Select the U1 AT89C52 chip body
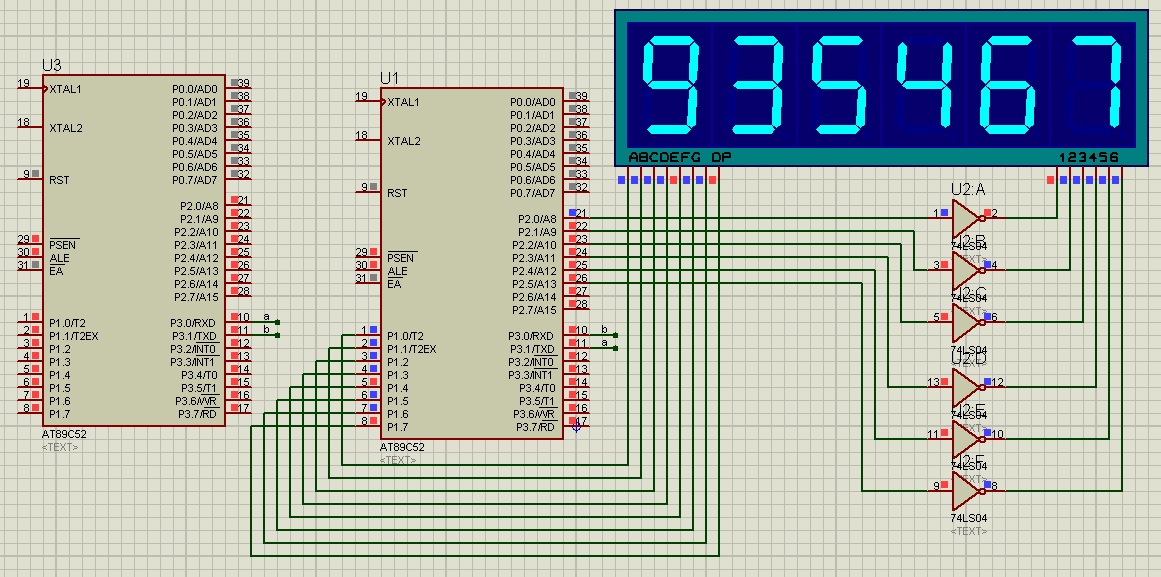The image size is (1161, 577). click(472, 263)
